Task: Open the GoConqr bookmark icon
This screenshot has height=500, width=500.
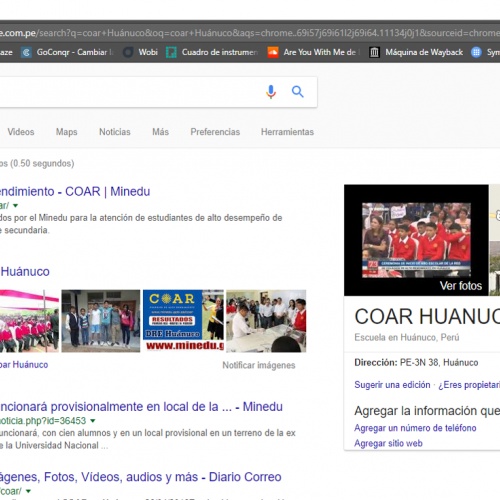Action: tap(26, 52)
